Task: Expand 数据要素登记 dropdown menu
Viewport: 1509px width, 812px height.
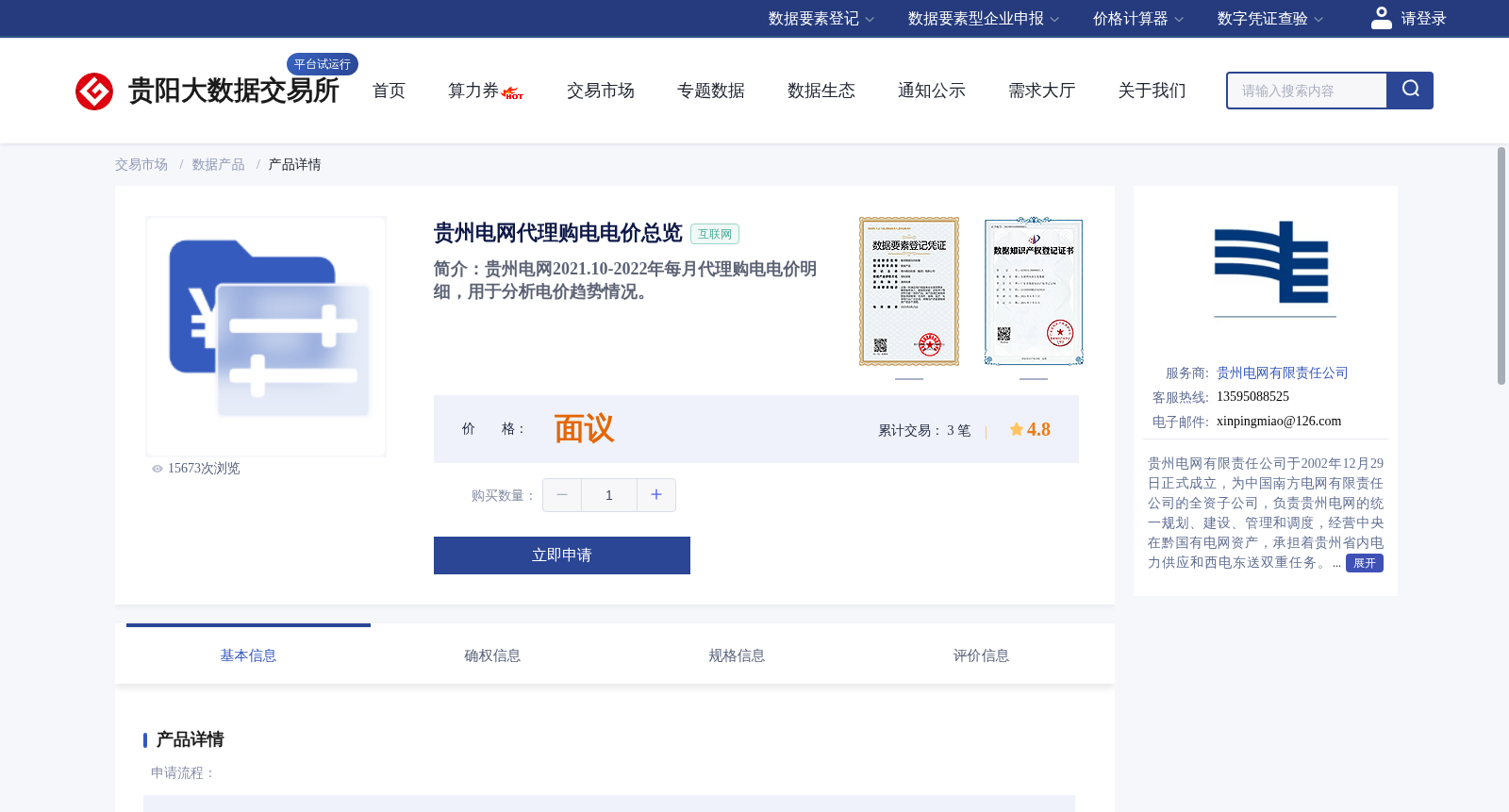Action: tap(821, 19)
